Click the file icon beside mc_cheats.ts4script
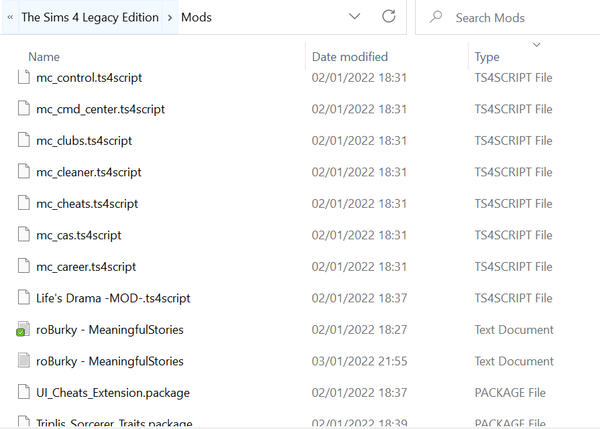Image resolution: width=600 pixels, height=429 pixels. [x=24, y=203]
